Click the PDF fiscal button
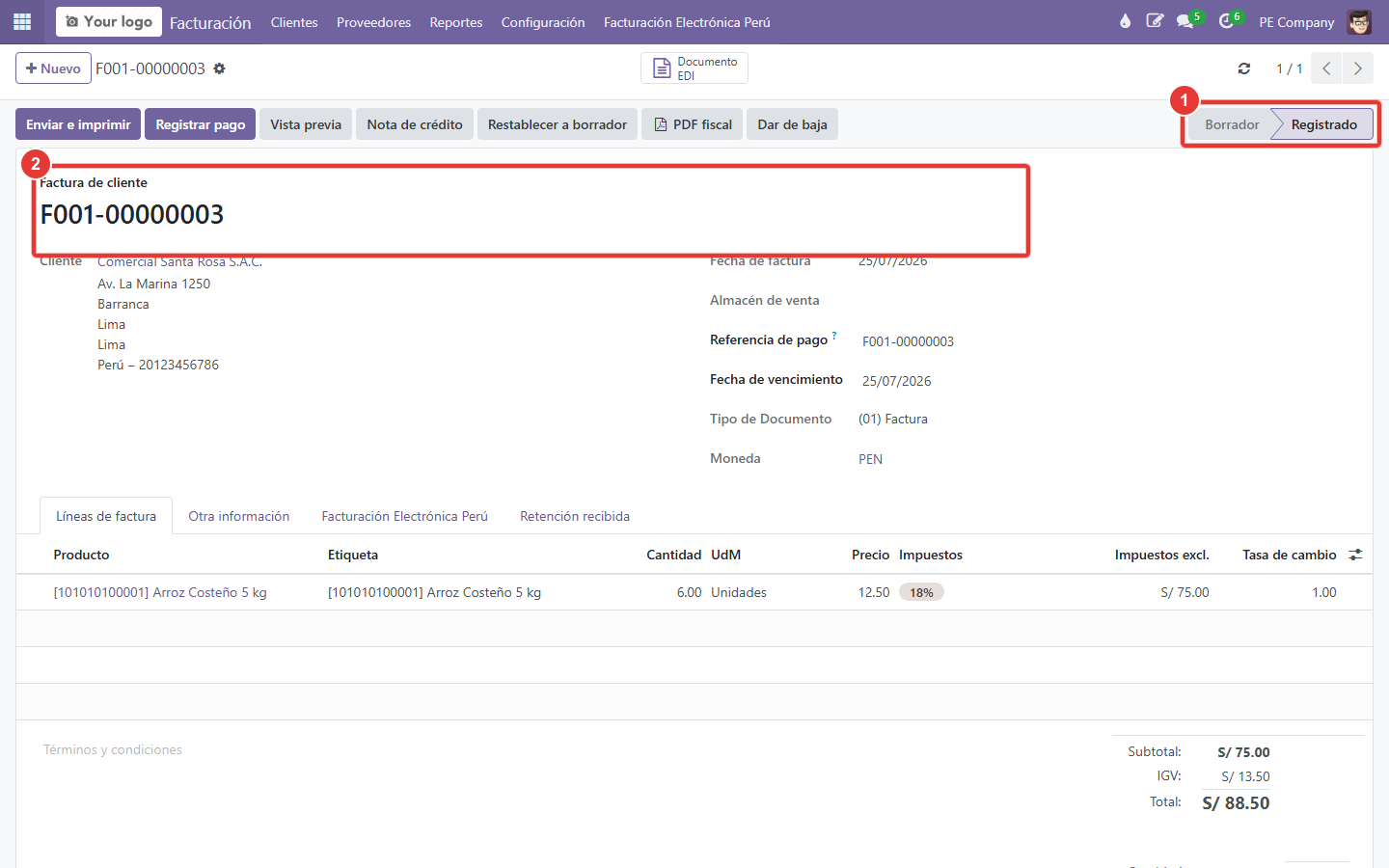 [x=693, y=124]
